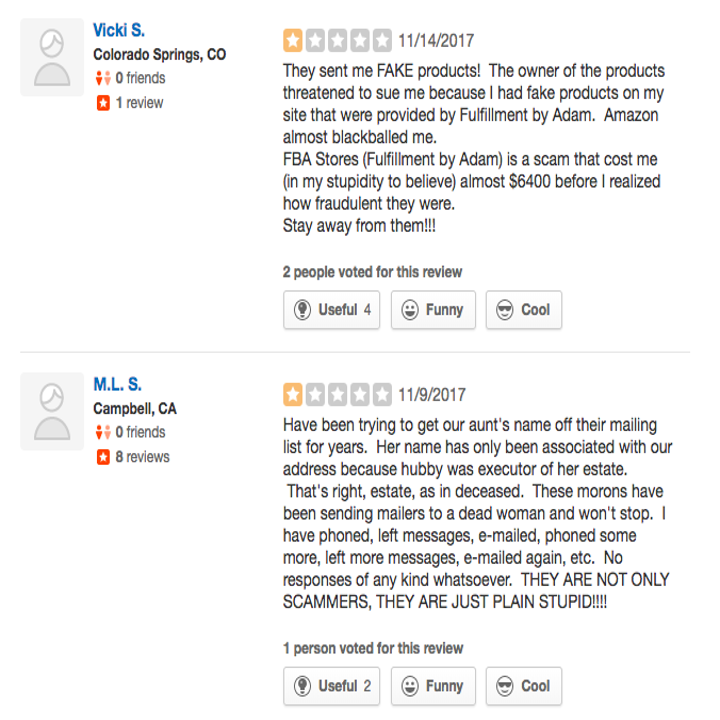
Task: Click review star icon beside '1 review'
Action: click(102, 103)
